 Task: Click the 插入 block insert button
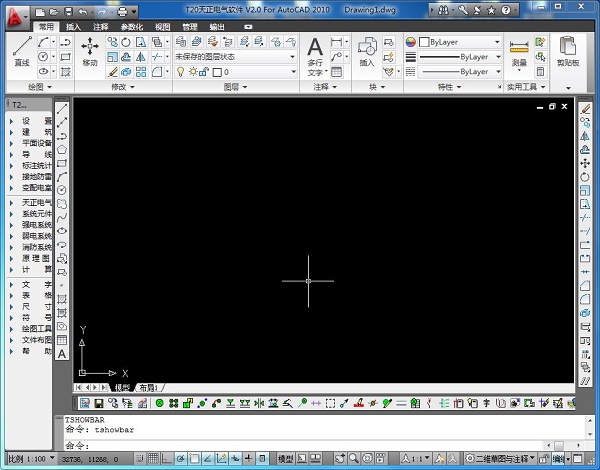coord(367,51)
